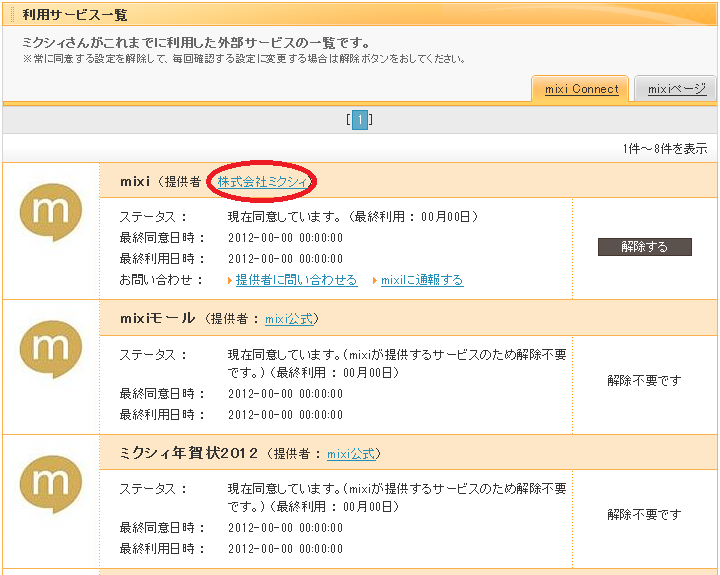Switch to the mixiページ tab

676,89
